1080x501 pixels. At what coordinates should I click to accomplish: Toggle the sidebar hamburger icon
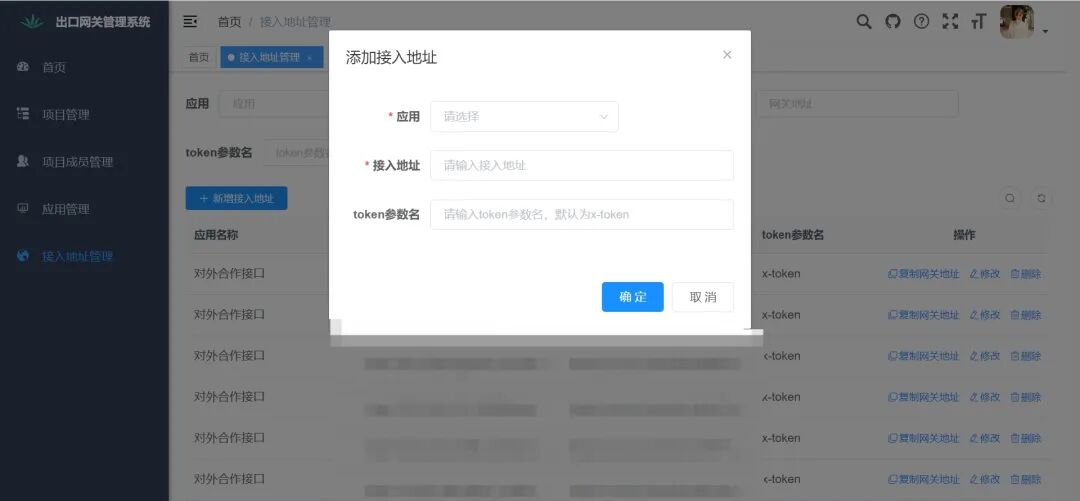[x=191, y=22]
